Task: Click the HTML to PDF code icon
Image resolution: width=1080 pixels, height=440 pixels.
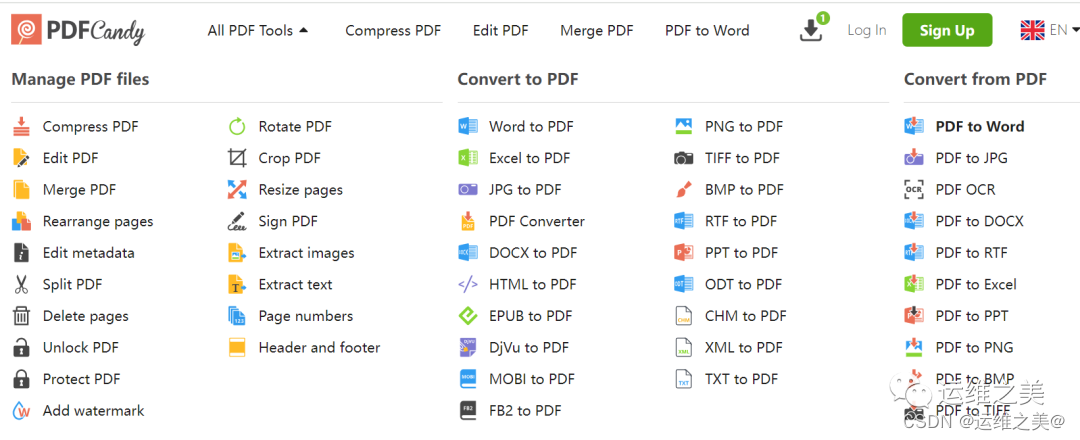Action: (x=468, y=285)
